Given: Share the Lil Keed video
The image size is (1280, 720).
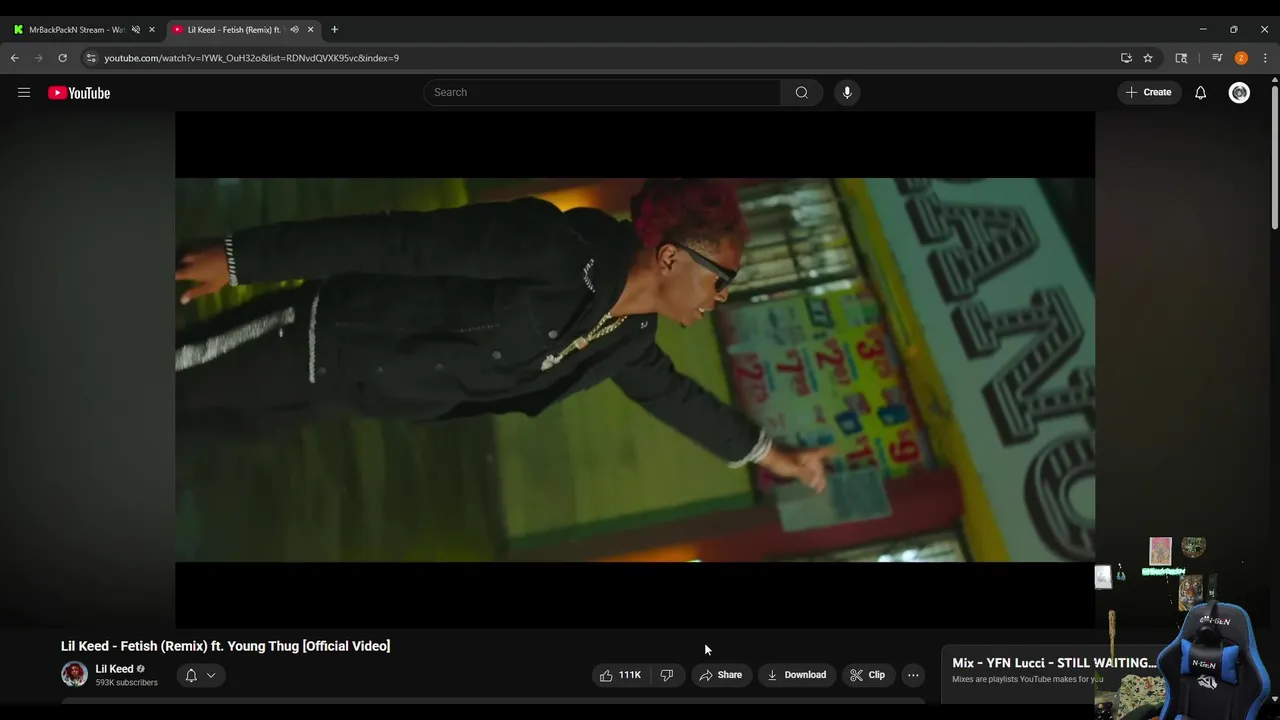Looking at the screenshot, I should pos(721,675).
